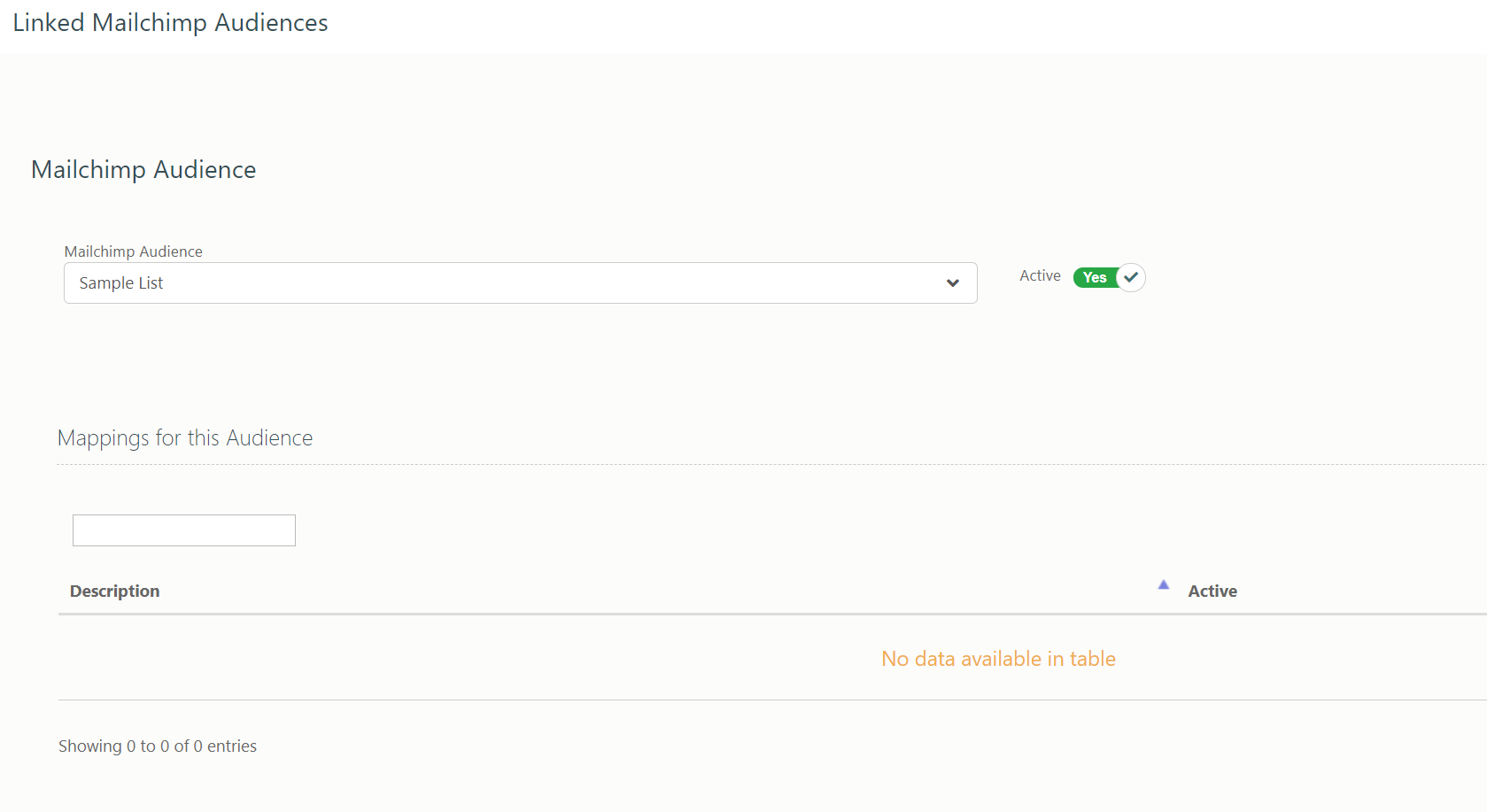Viewport: 1487px width, 812px height.
Task: Click the empty table body row
Action: pos(772,658)
